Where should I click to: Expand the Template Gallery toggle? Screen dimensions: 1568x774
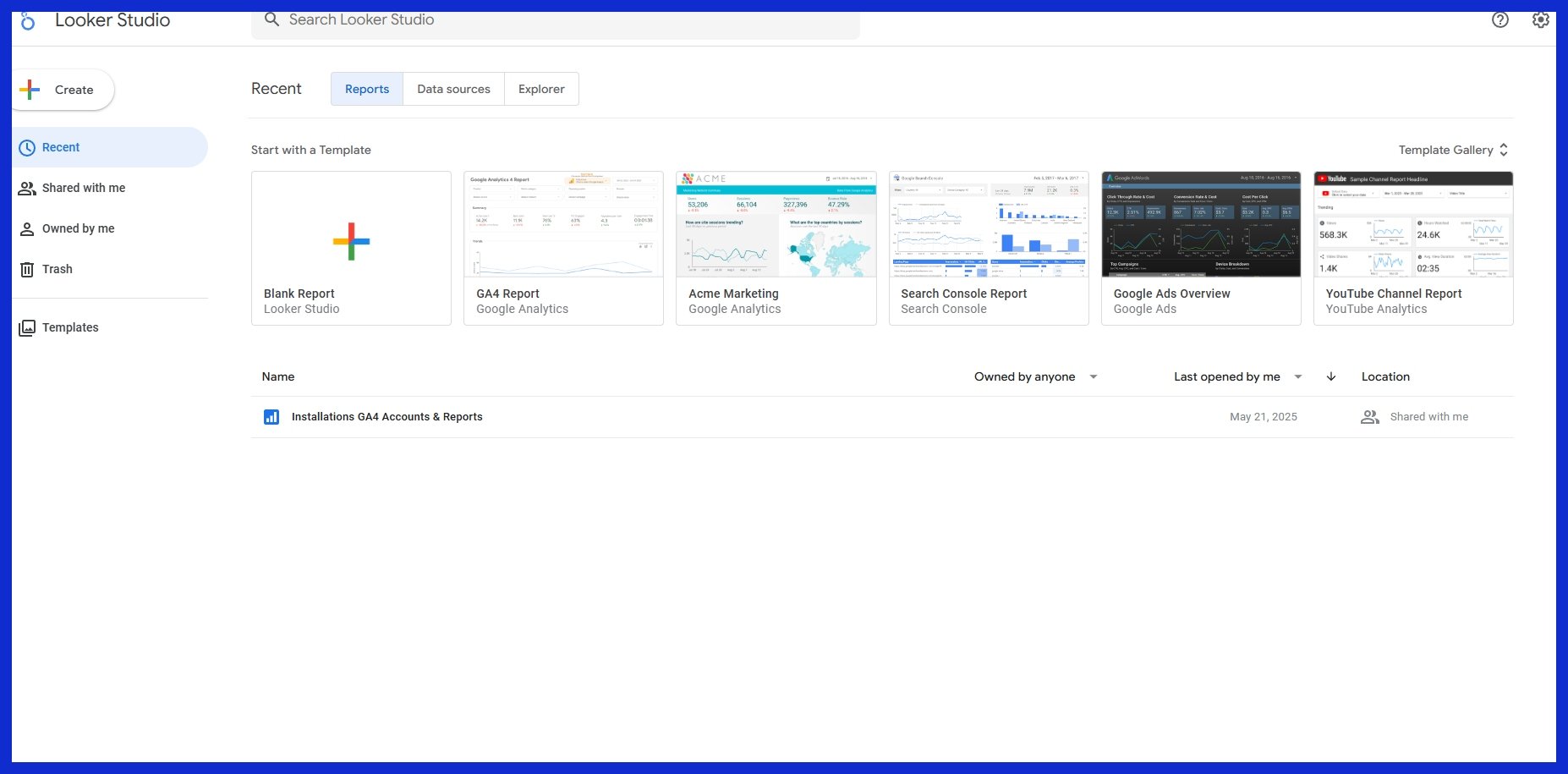point(1453,150)
